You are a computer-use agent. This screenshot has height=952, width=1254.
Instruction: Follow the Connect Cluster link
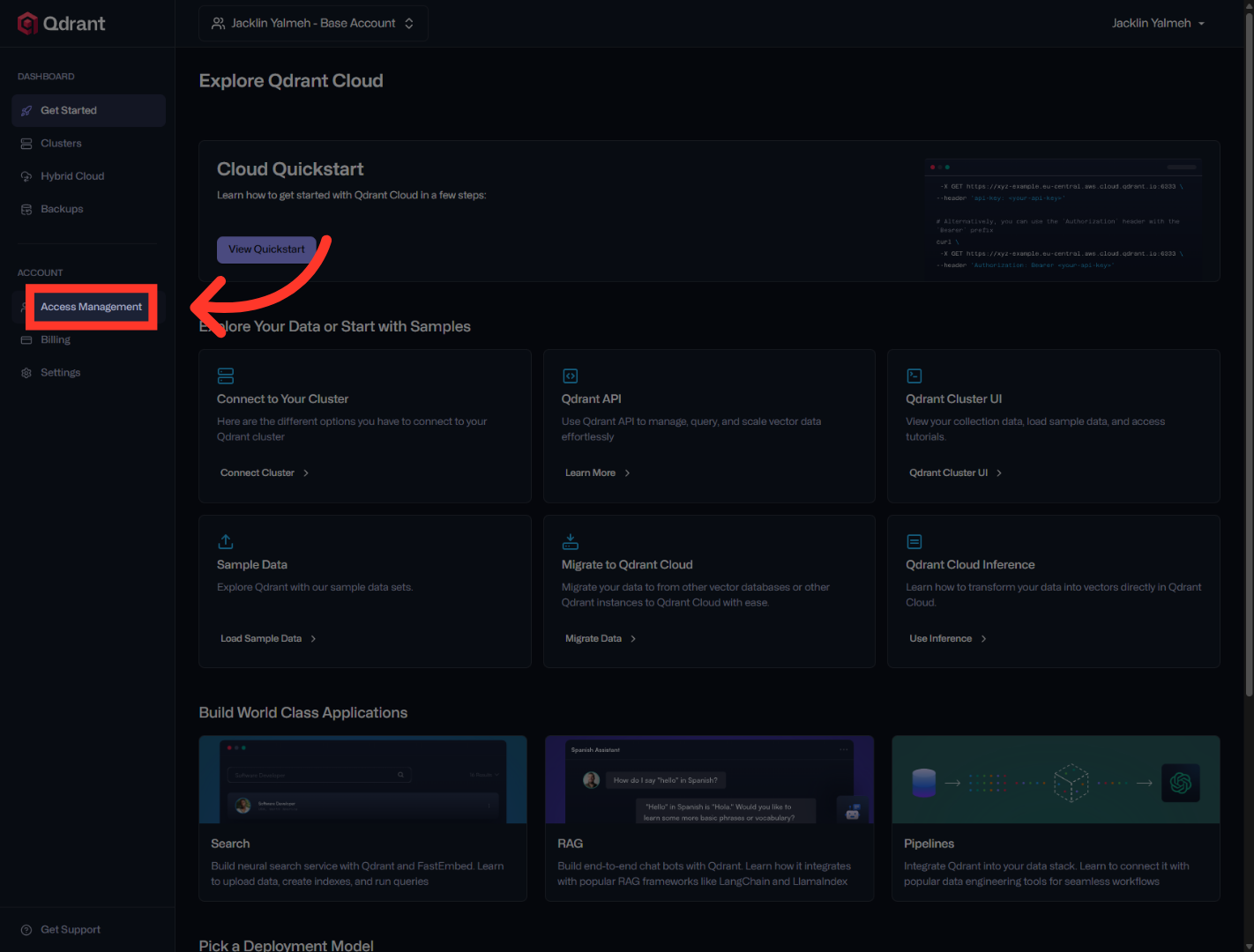tap(265, 473)
